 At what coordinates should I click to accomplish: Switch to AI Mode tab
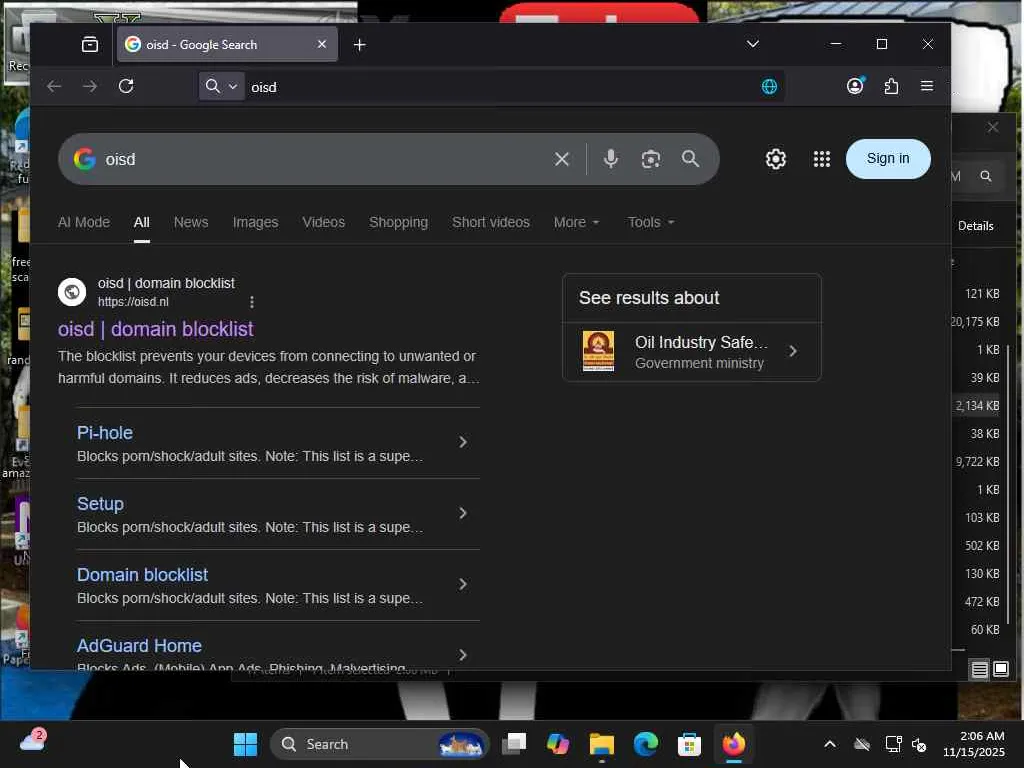click(84, 222)
